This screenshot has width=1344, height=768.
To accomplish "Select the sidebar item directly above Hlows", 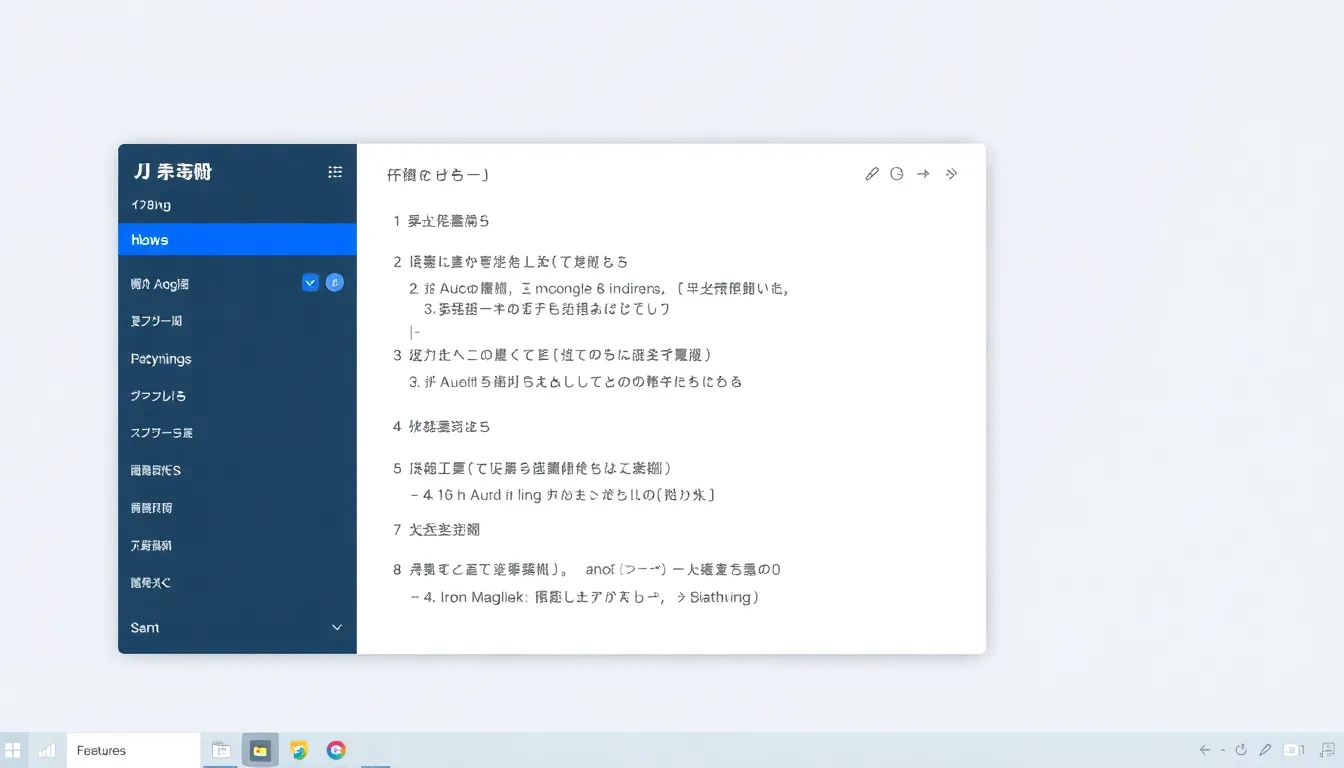I will click(x=151, y=205).
